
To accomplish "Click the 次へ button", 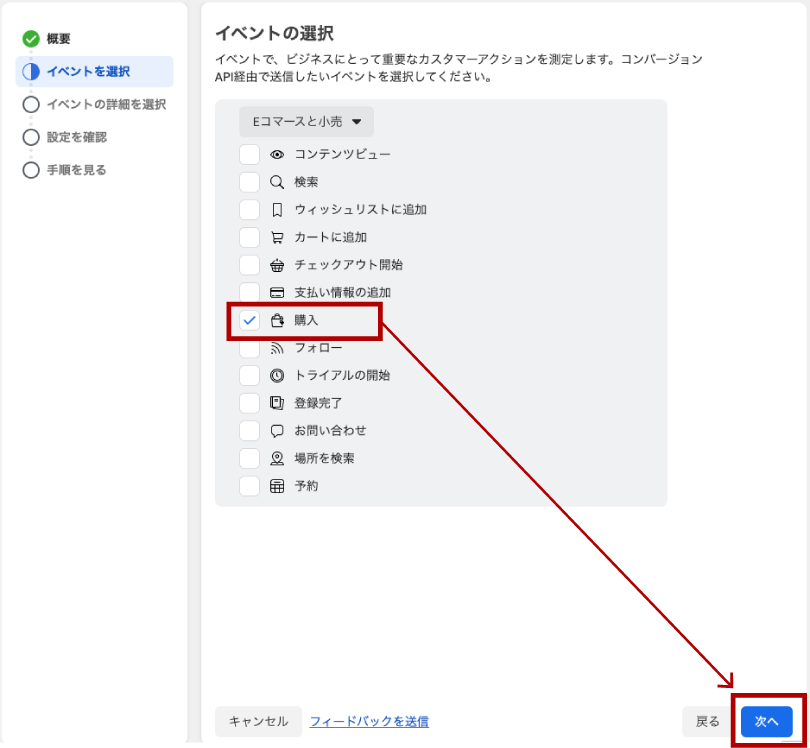I will click(x=765, y=721).
